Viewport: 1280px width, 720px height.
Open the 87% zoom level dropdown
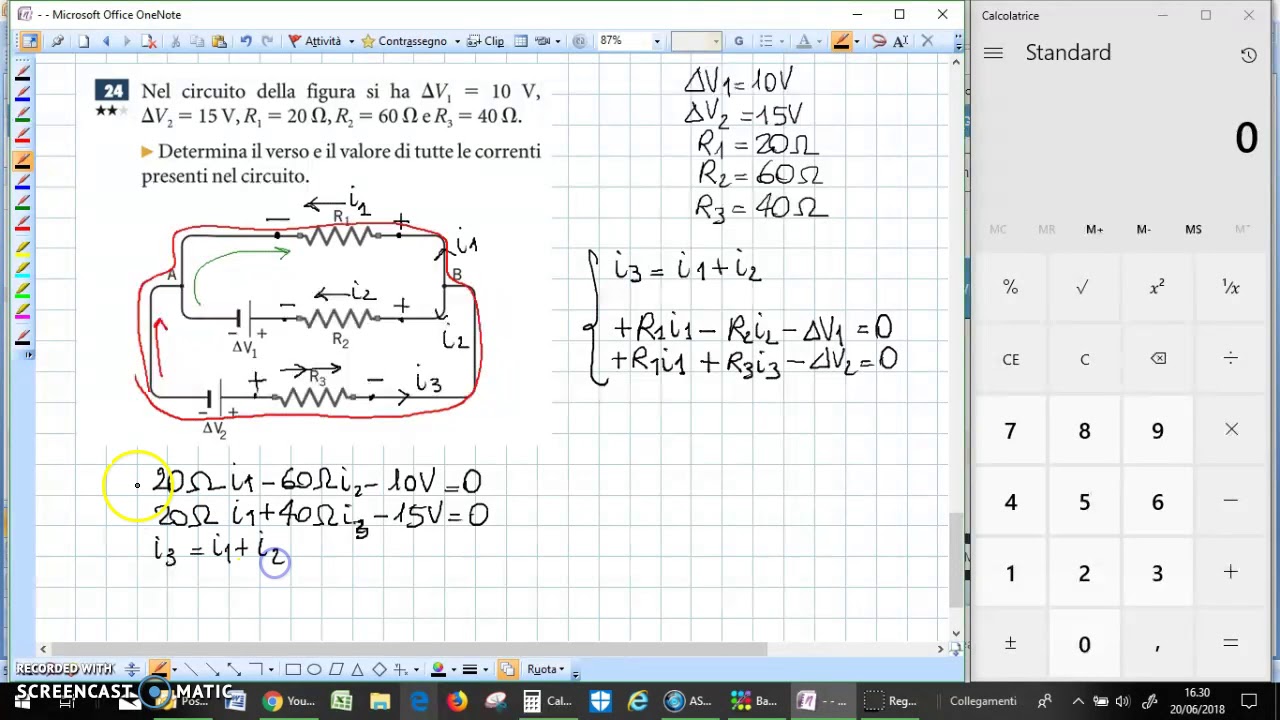click(657, 41)
